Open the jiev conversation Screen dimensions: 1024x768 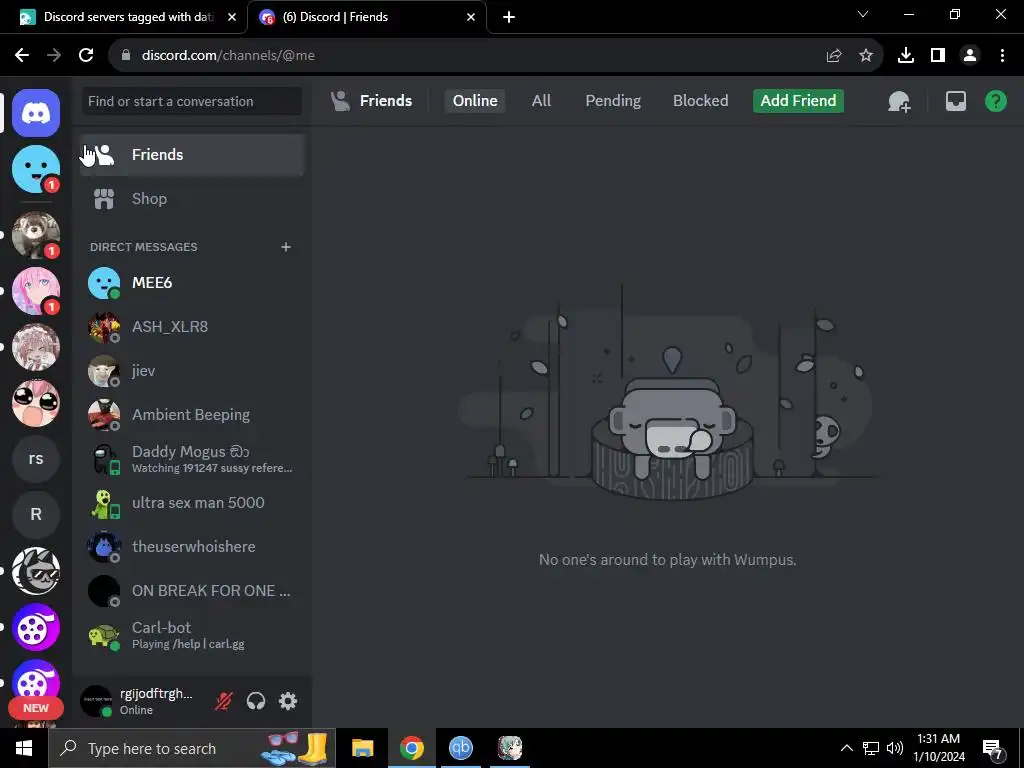[x=192, y=370]
